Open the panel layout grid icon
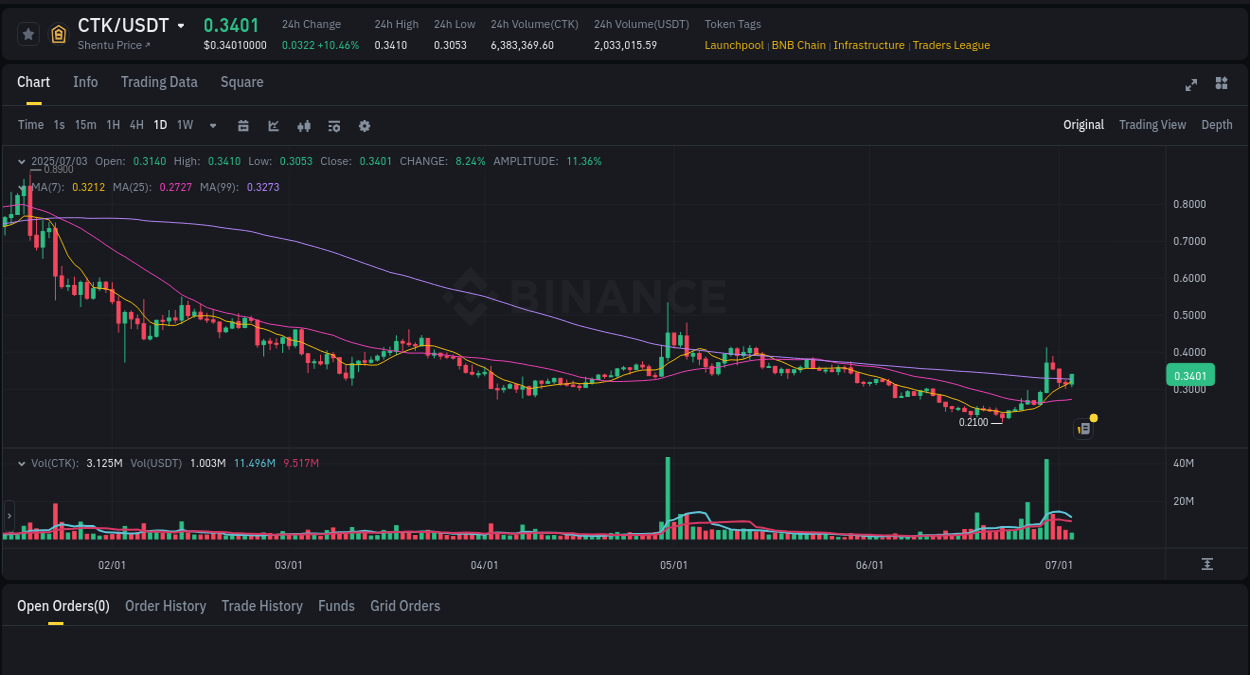This screenshot has width=1250, height=675. [1221, 85]
